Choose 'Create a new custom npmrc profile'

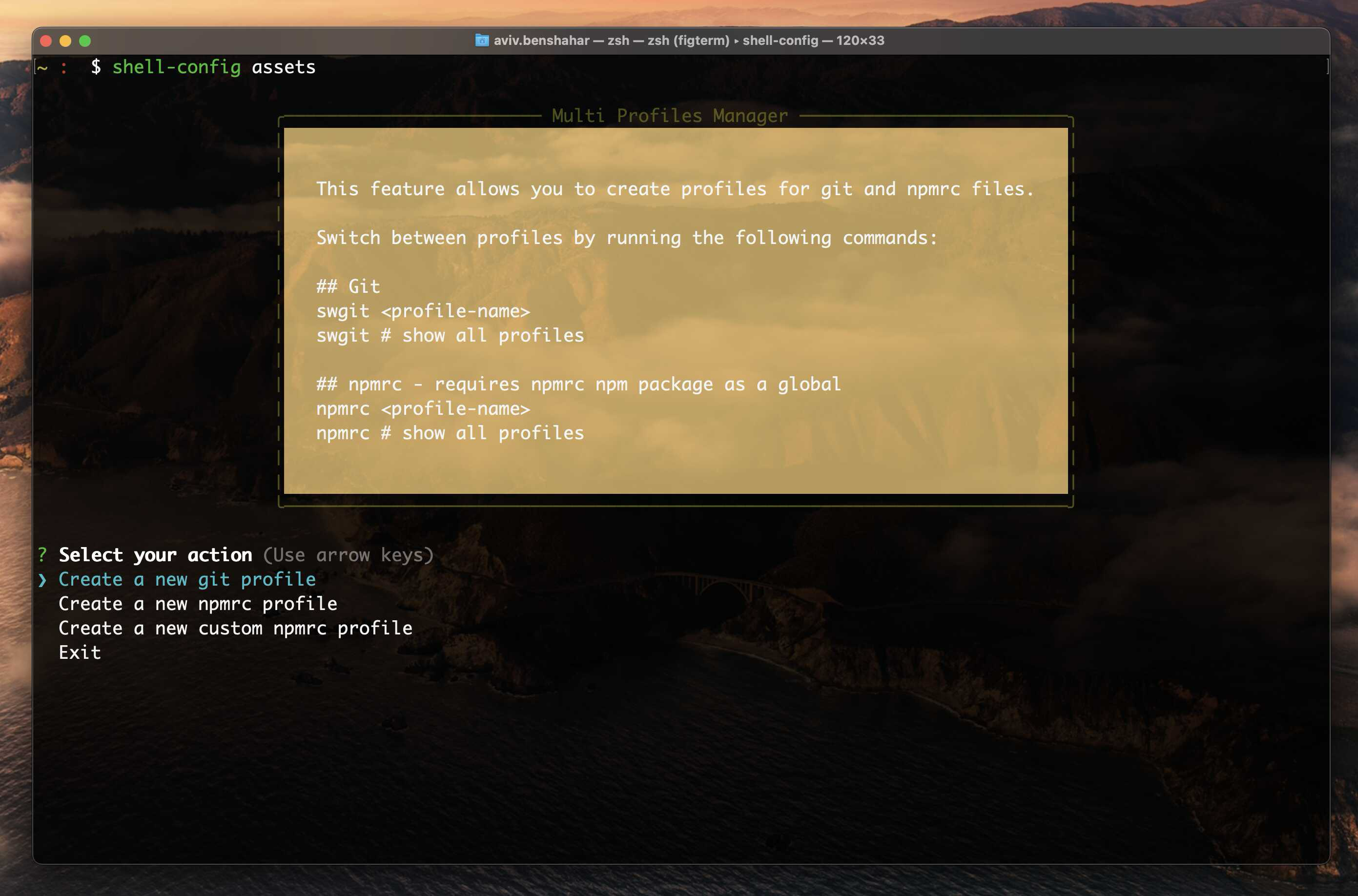pos(235,629)
